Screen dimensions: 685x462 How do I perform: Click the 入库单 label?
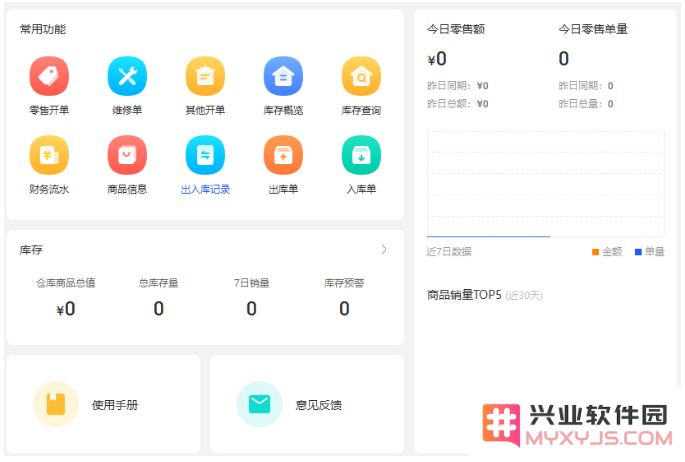pos(361,190)
